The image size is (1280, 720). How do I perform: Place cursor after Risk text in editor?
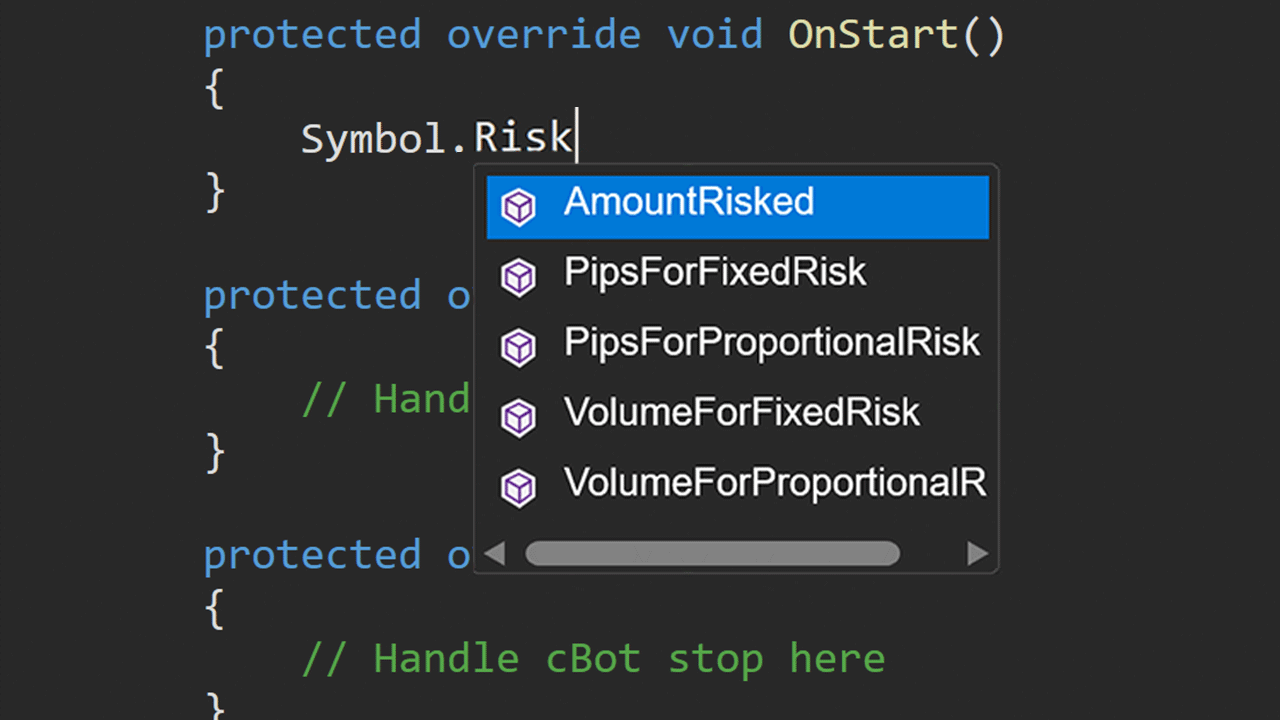coord(577,137)
